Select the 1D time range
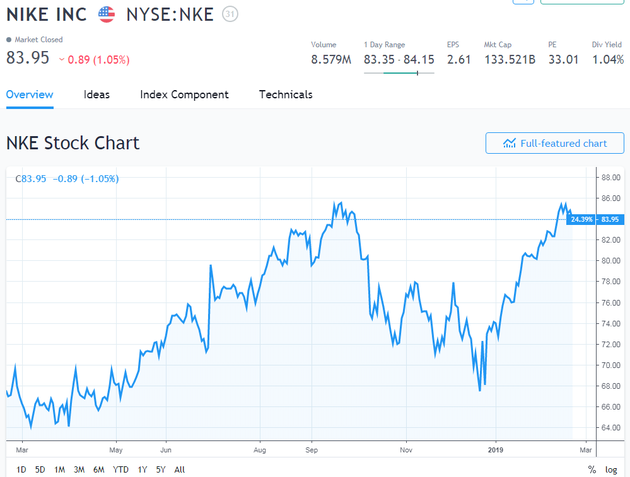630x477 pixels. click(x=23, y=469)
